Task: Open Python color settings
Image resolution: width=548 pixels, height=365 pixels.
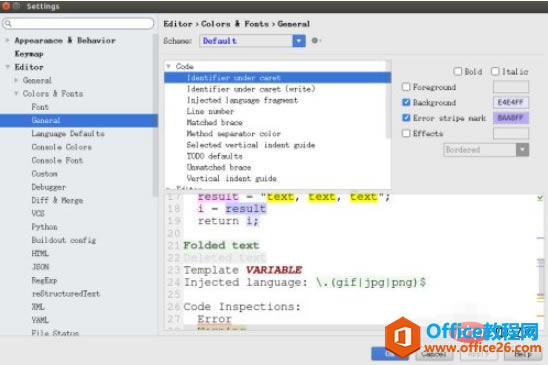Action: coord(44,227)
